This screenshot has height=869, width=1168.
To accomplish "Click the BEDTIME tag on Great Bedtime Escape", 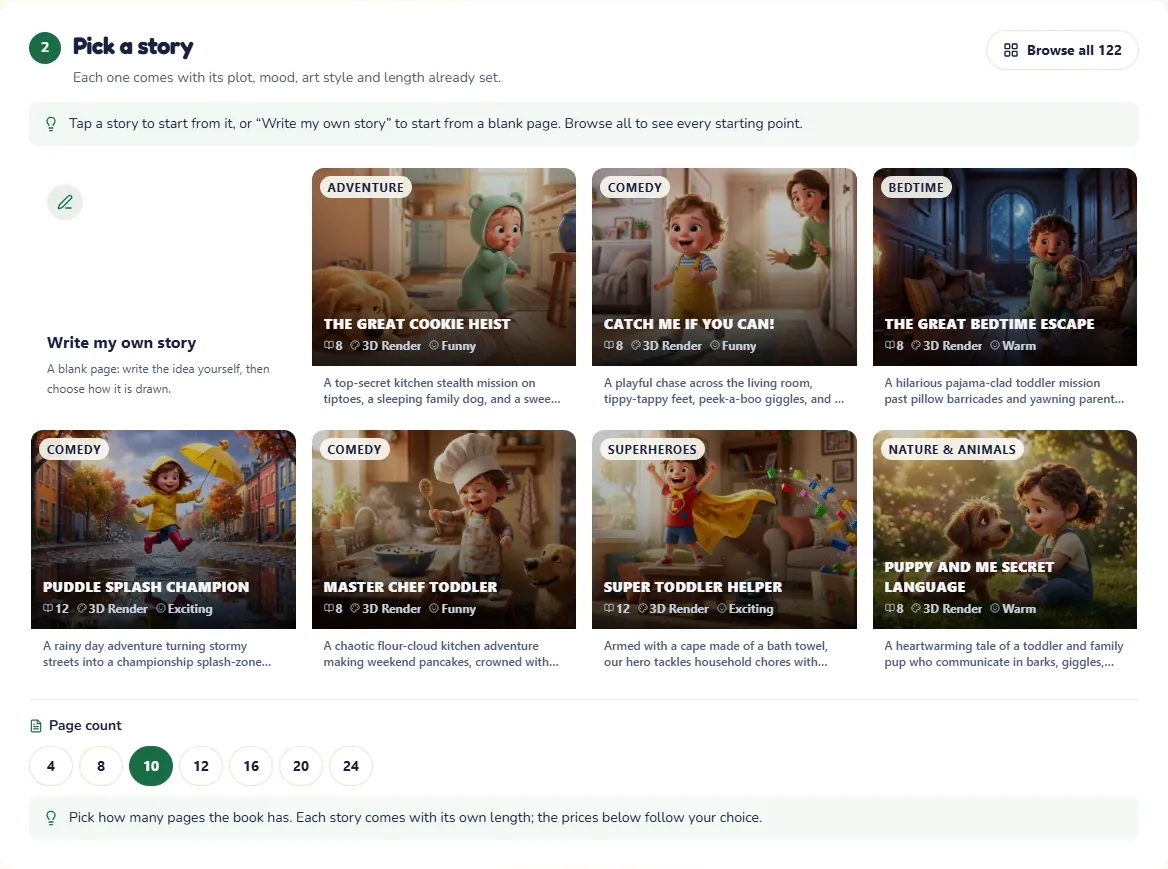I will 915,188.
